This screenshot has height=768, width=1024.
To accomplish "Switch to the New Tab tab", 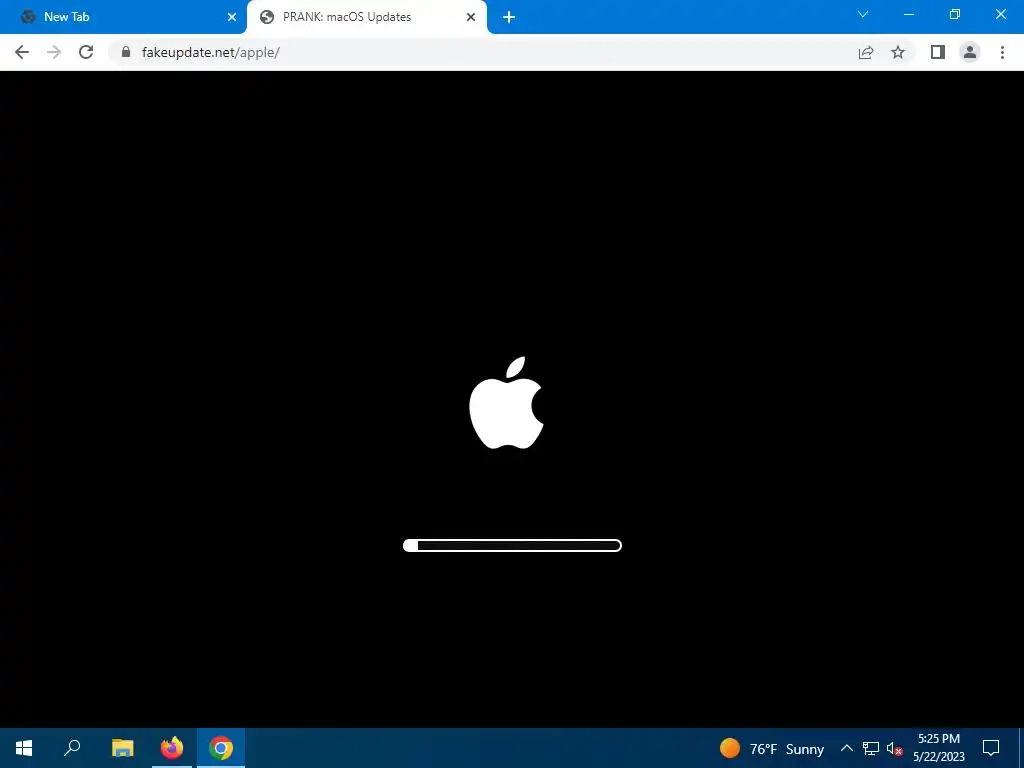I will pyautogui.click(x=123, y=17).
